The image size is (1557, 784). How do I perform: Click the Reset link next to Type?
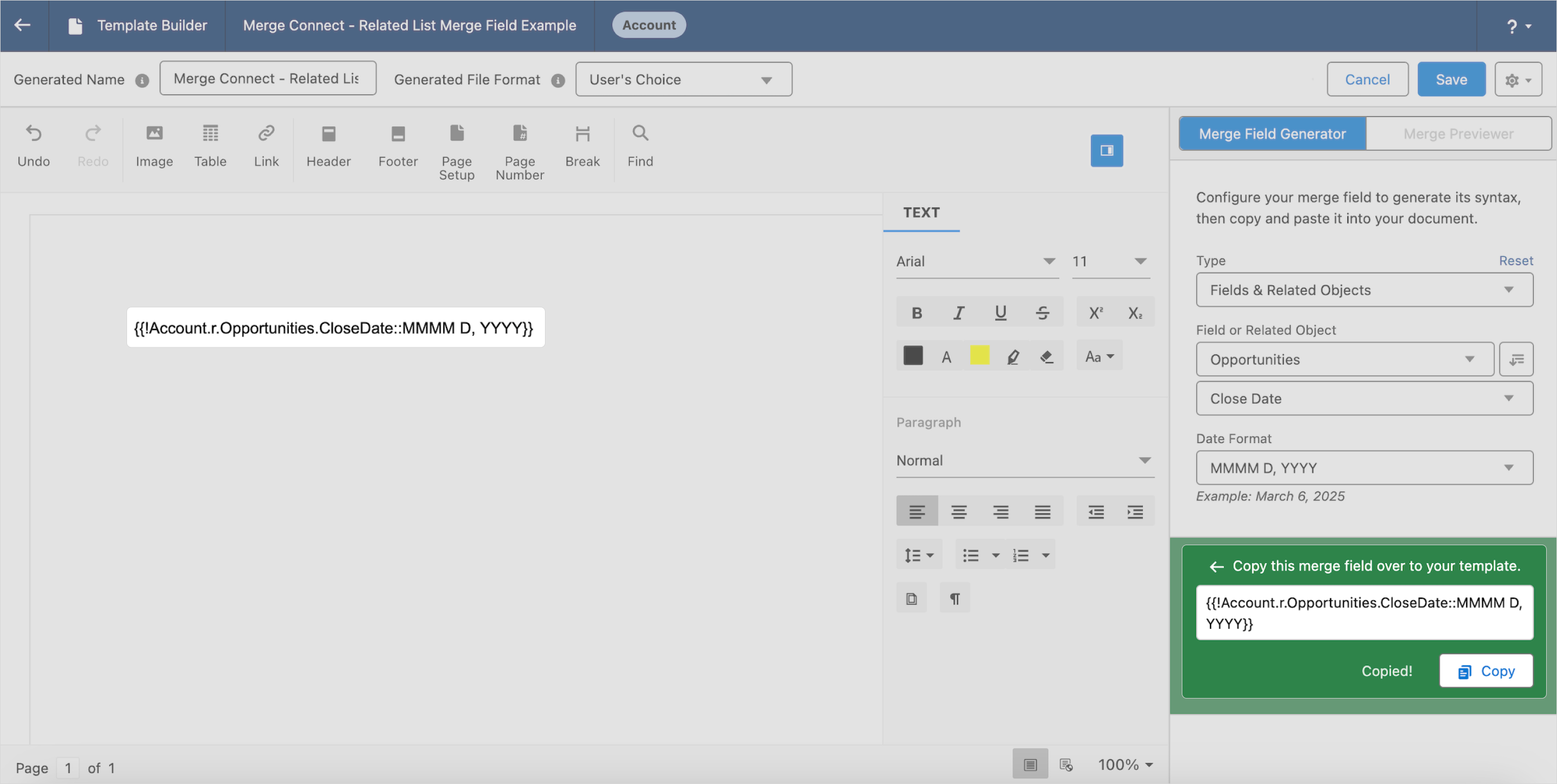1515,260
